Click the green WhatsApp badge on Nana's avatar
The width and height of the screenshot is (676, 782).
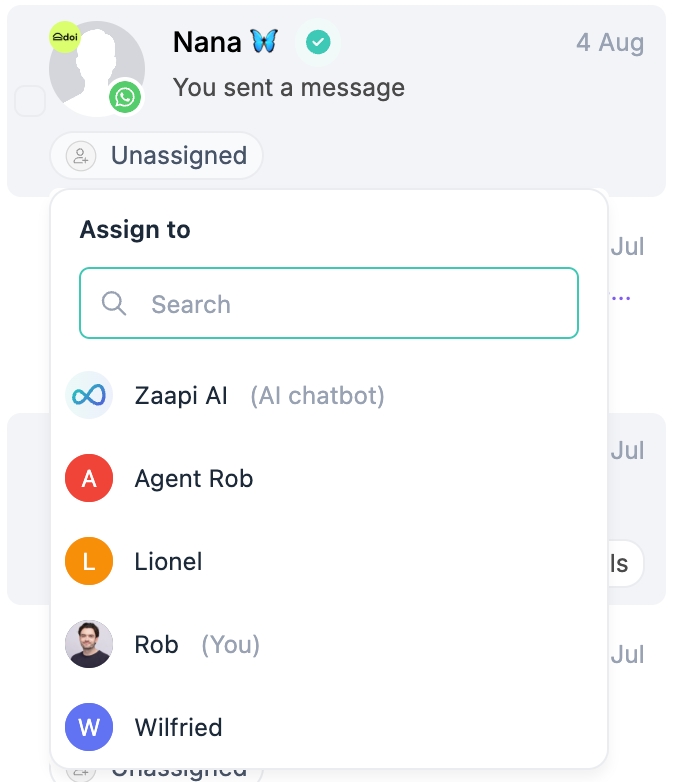click(x=125, y=97)
